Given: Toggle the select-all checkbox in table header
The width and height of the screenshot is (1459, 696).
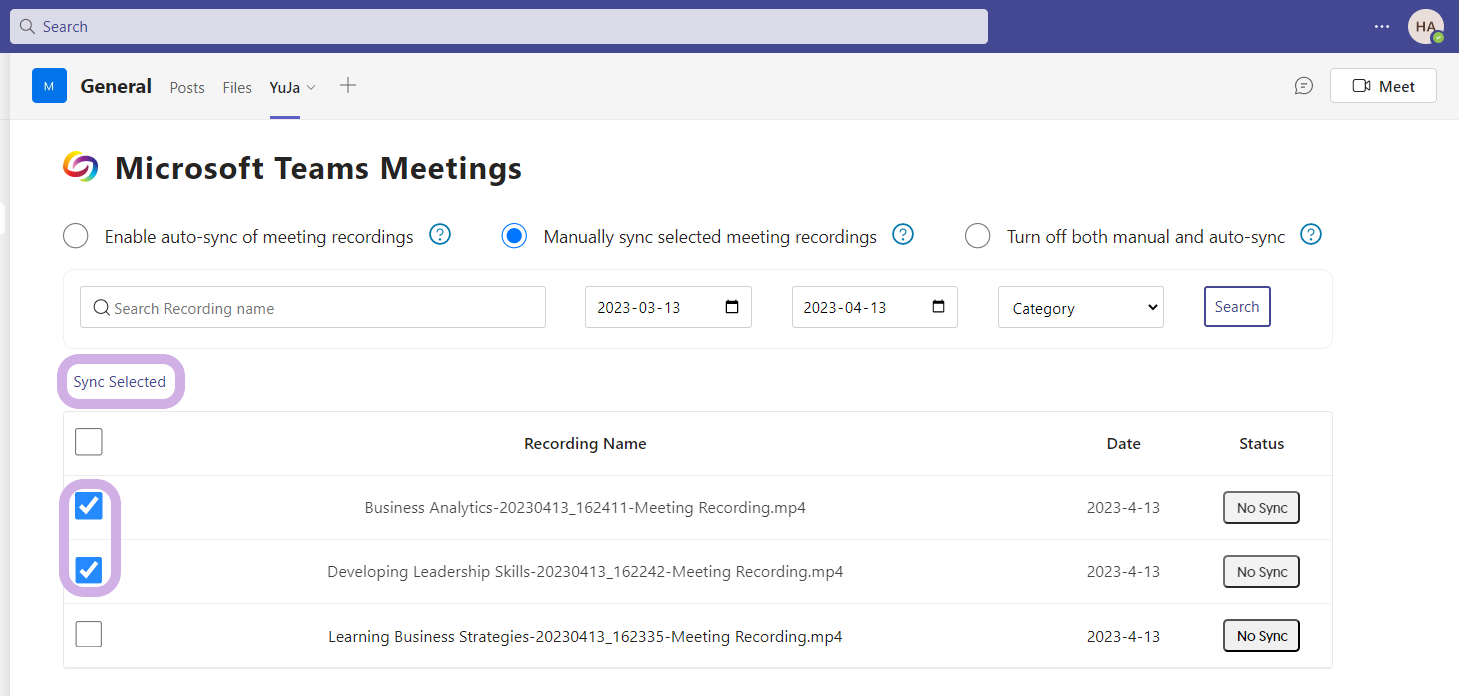Looking at the screenshot, I should click(89, 442).
